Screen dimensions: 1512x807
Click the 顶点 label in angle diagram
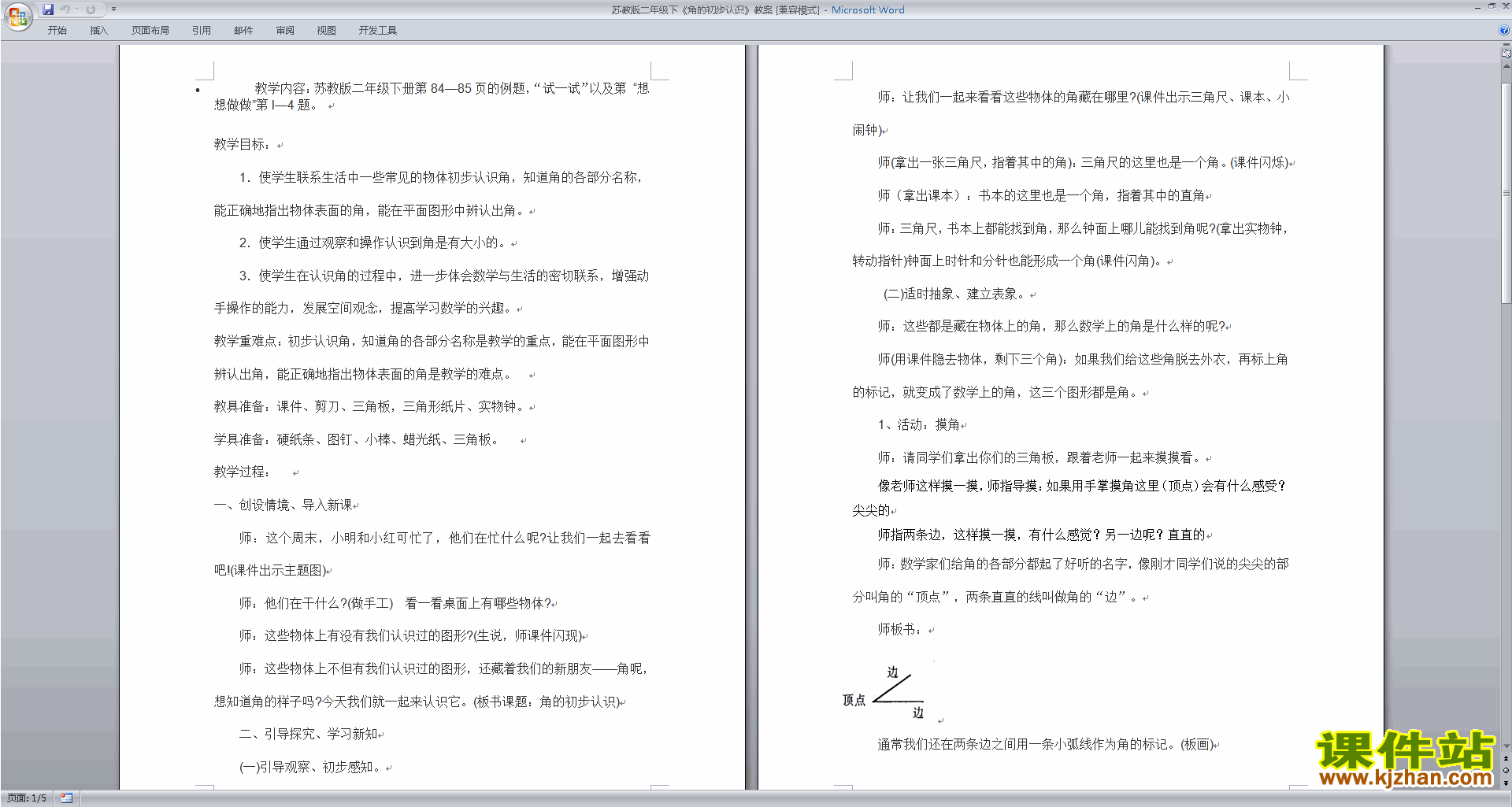click(x=854, y=700)
